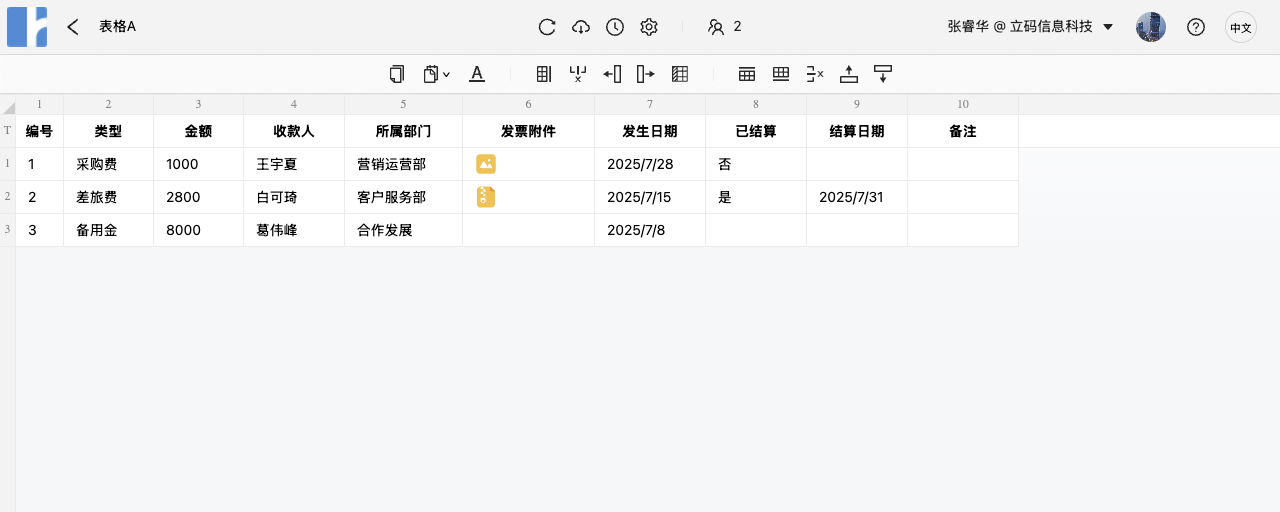1280x512 pixels.
Task: Click the refresh icon in header
Action: click(x=547, y=27)
